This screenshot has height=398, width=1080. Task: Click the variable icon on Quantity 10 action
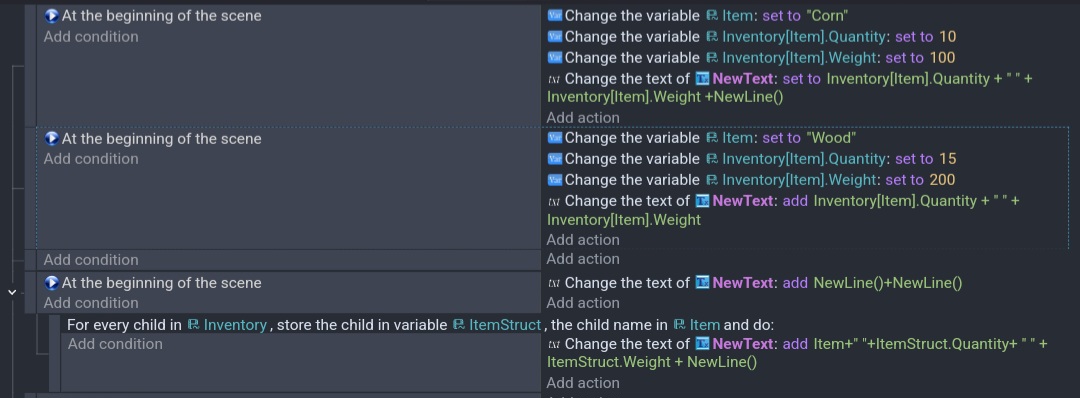click(555, 36)
